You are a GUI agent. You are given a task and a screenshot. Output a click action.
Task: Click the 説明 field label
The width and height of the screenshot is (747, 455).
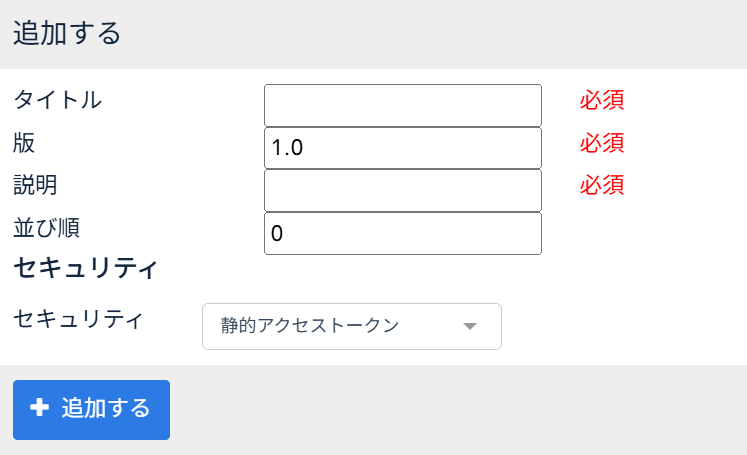(x=35, y=185)
